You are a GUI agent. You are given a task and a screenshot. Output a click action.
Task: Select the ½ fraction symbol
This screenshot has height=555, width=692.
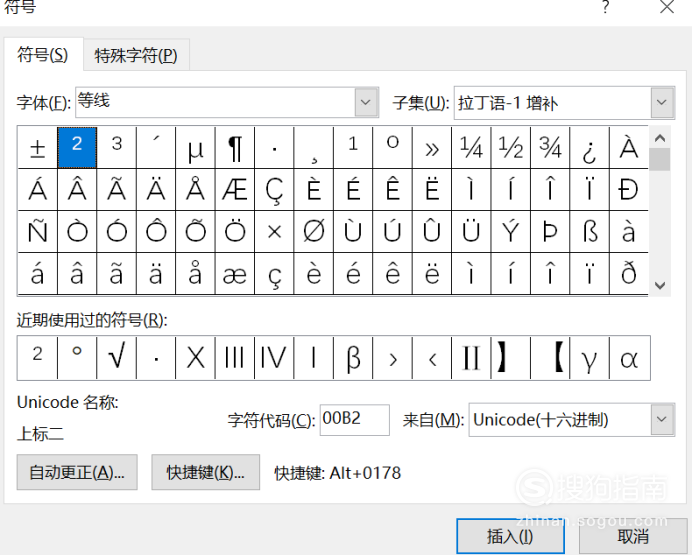[x=511, y=147]
